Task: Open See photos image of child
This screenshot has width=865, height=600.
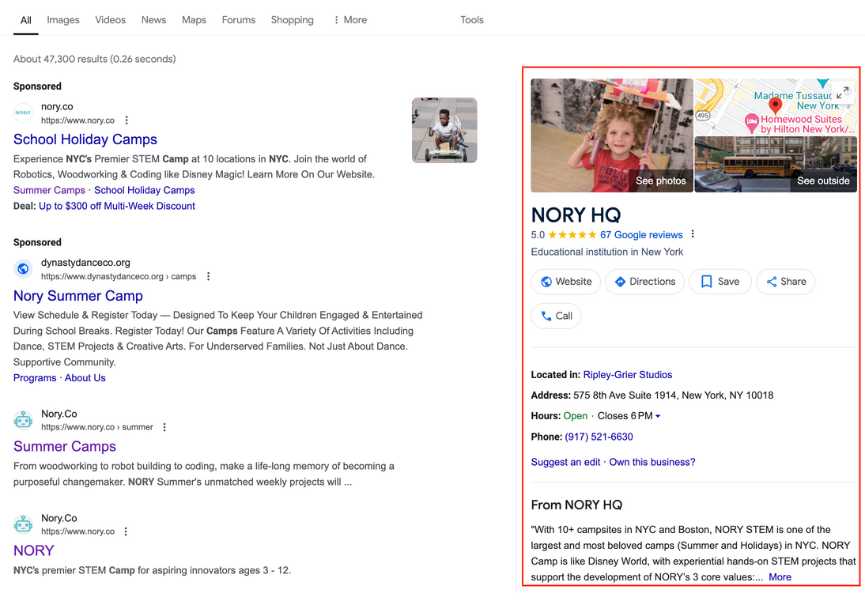Action: coord(612,136)
